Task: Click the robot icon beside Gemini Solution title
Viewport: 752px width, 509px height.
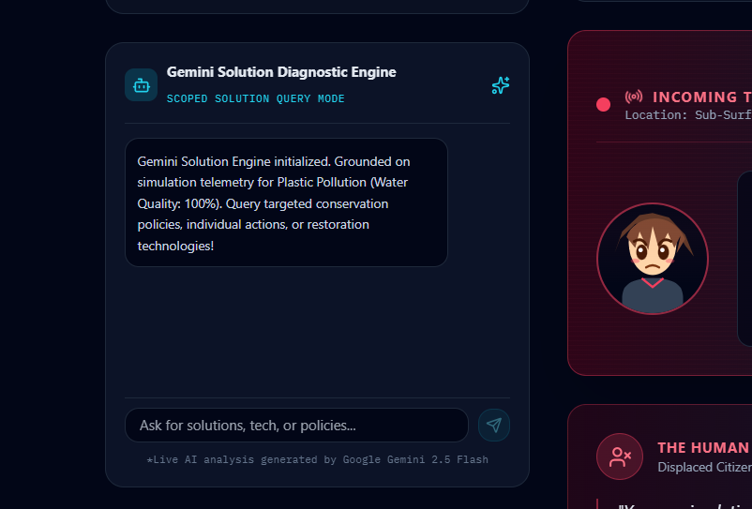Action: [141, 85]
